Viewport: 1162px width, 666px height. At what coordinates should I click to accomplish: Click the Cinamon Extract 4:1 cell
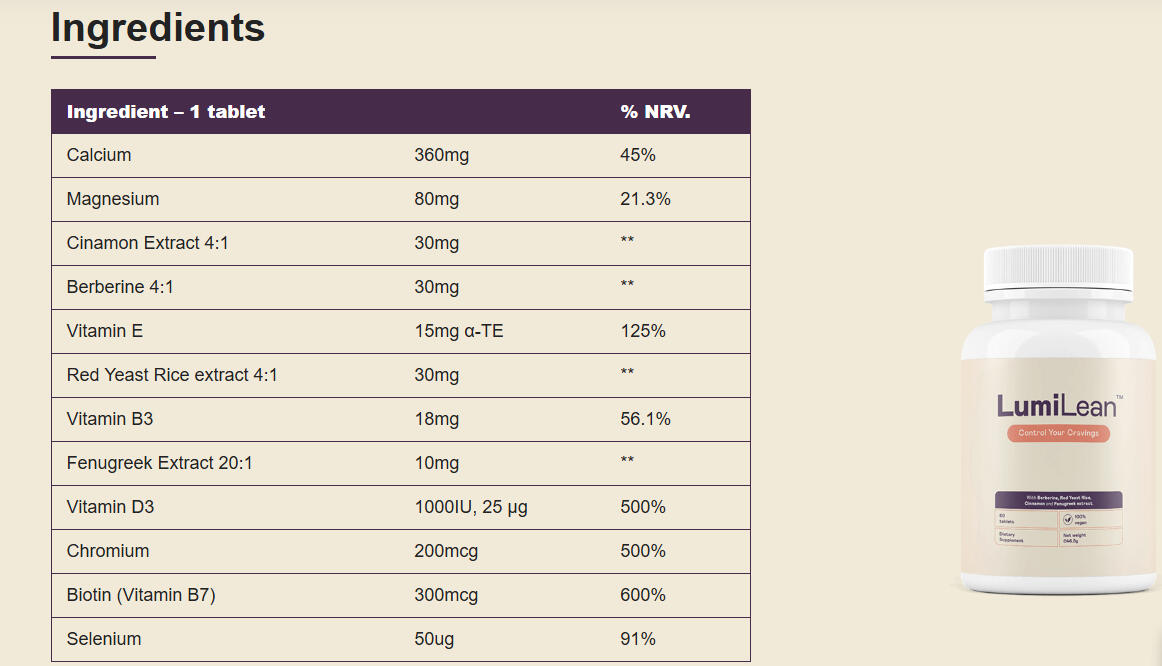(x=148, y=243)
